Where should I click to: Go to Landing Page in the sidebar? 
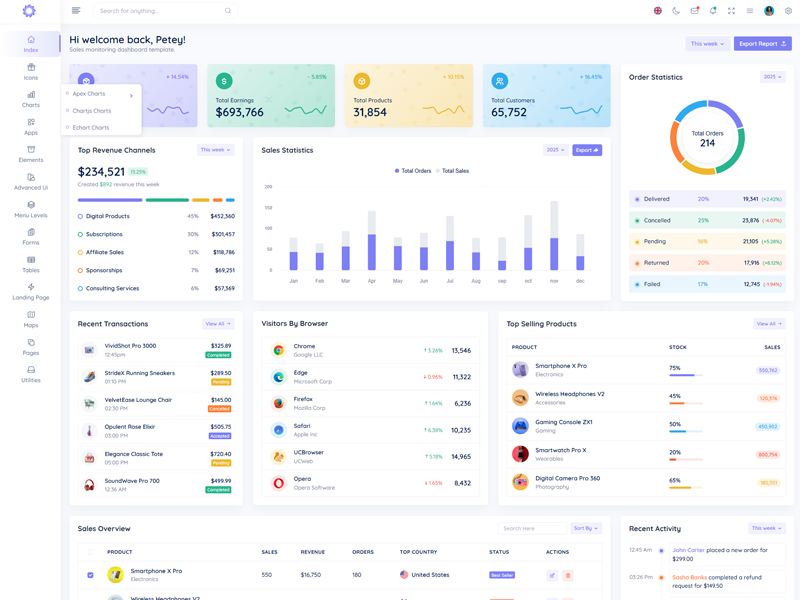pos(31,291)
